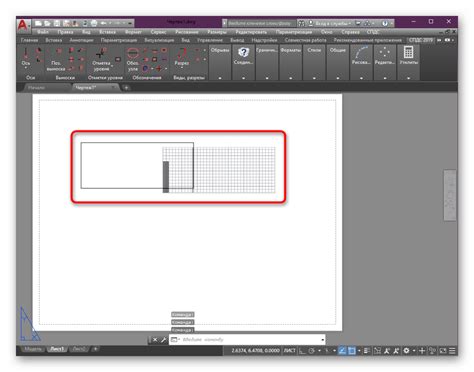The width and height of the screenshot is (474, 372).
Task: Switch to the Вывод ribbon tab
Action: pos(237,40)
